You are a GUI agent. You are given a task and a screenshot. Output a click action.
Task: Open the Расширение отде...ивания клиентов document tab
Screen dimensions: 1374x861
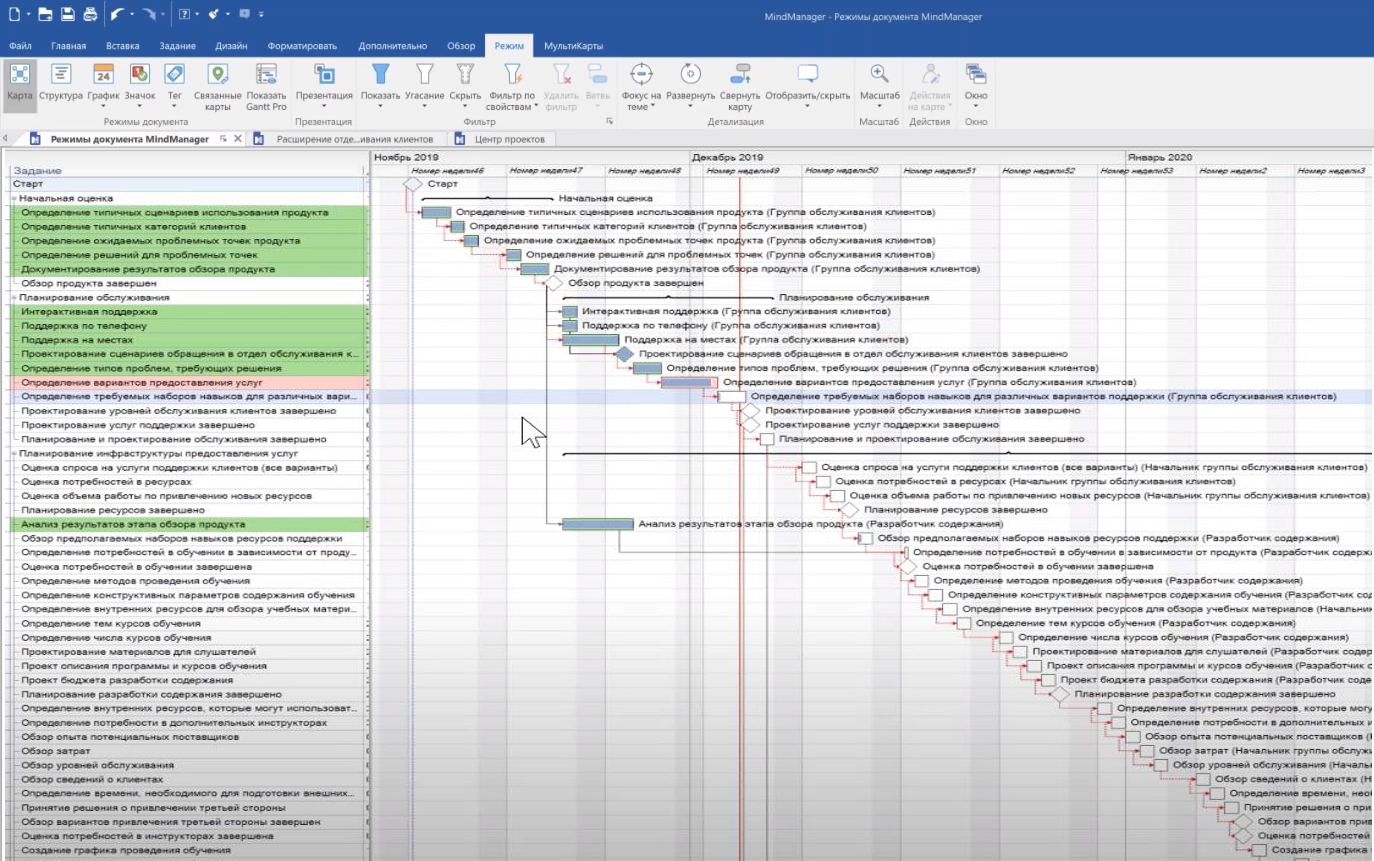(x=346, y=139)
